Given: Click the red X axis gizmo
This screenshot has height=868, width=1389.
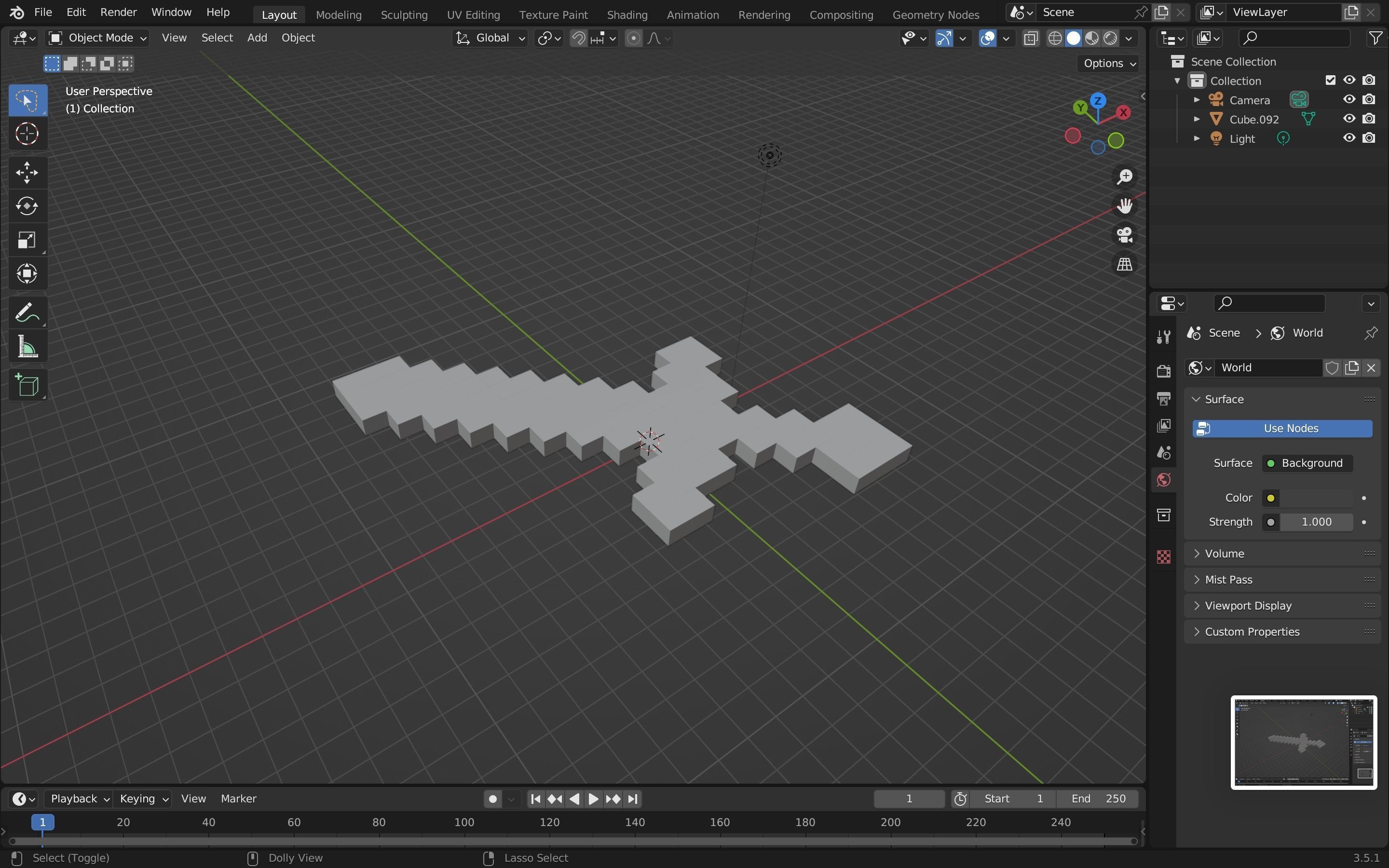Looking at the screenshot, I should coord(1123,112).
